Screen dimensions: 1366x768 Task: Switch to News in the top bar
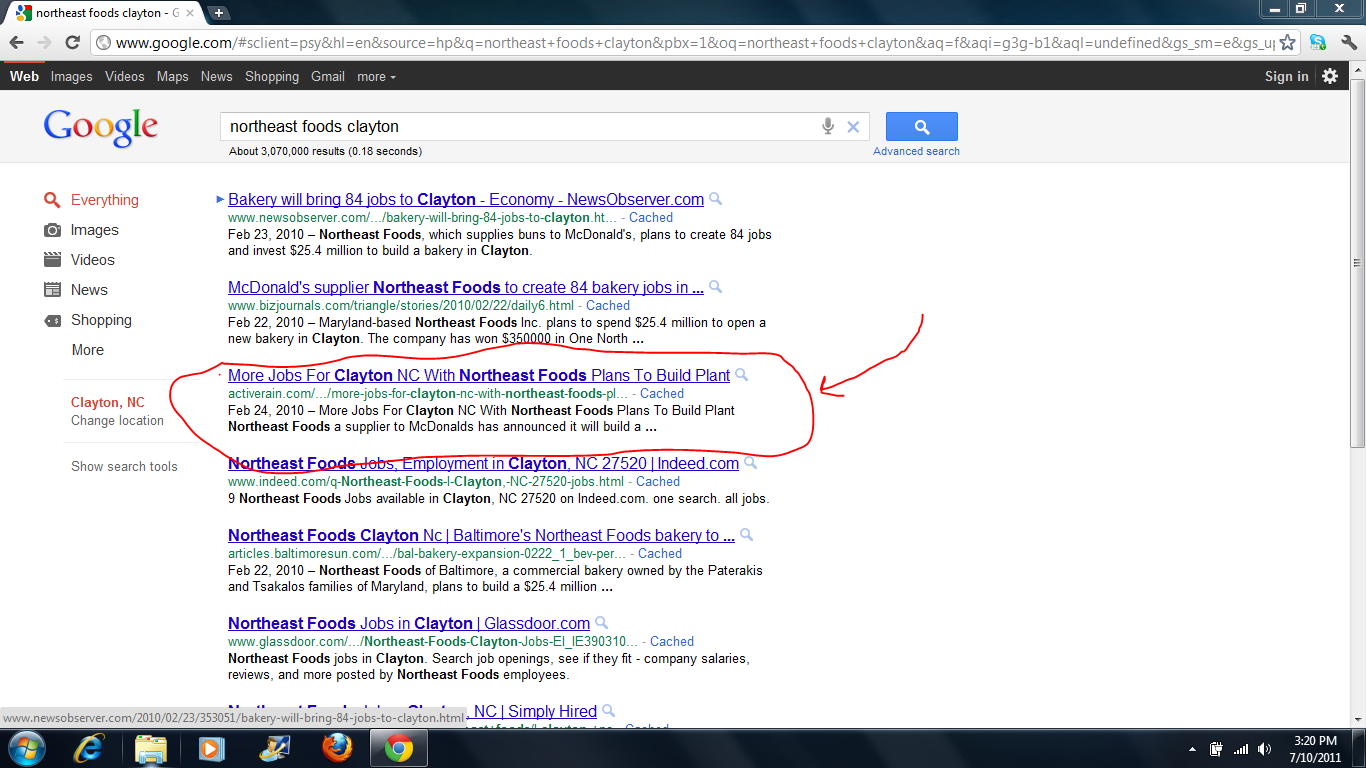pyautogui.click(x=216, y=76)
